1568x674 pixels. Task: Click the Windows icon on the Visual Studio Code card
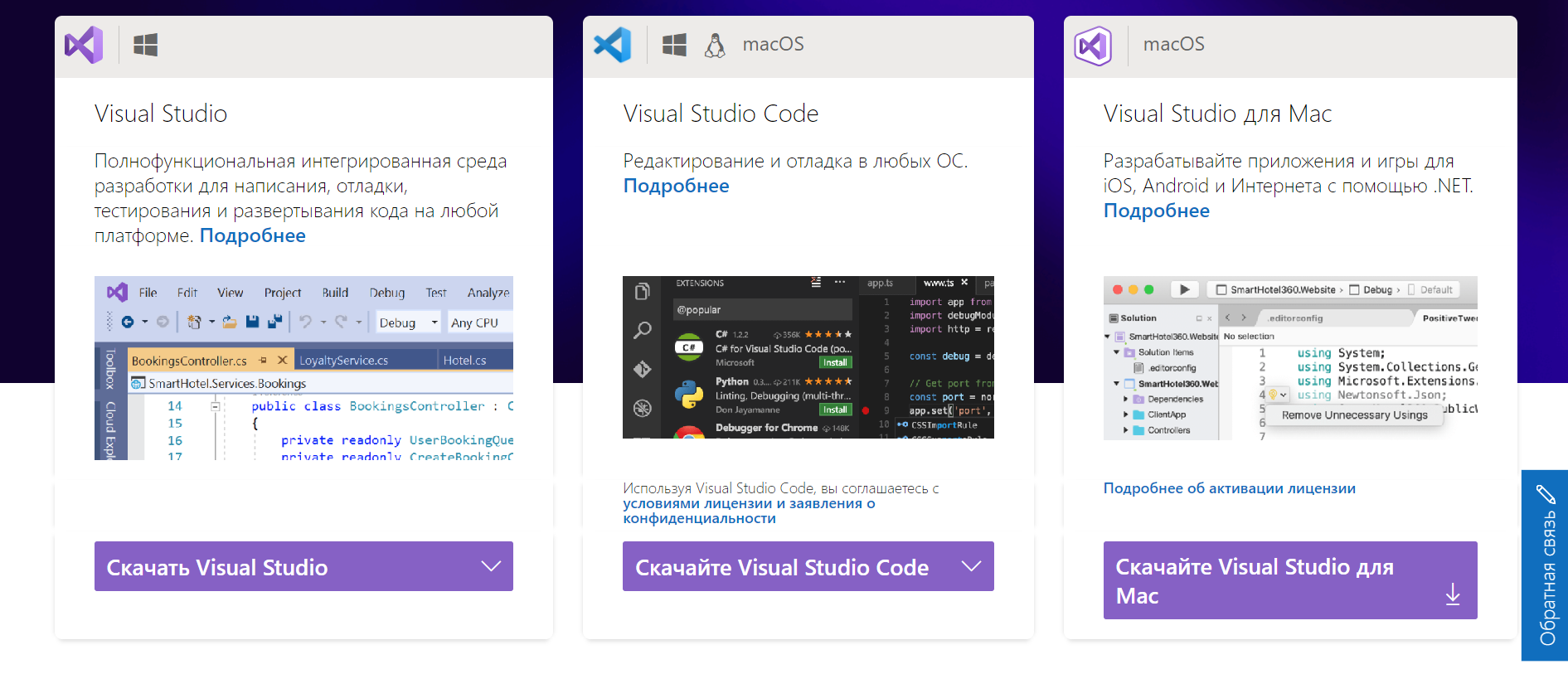click(x=674, y=45)
